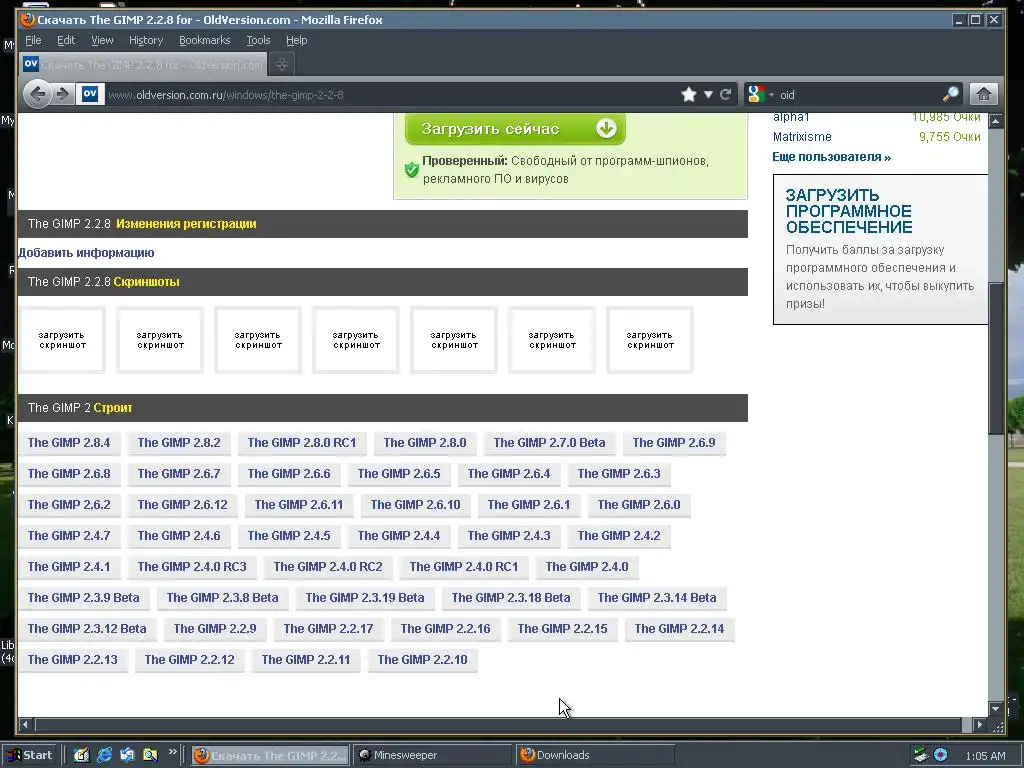Viewport: 1024px width, 768px height.
Task: Open the Downloads window from taskbar
Action: (x=594, y=756)
